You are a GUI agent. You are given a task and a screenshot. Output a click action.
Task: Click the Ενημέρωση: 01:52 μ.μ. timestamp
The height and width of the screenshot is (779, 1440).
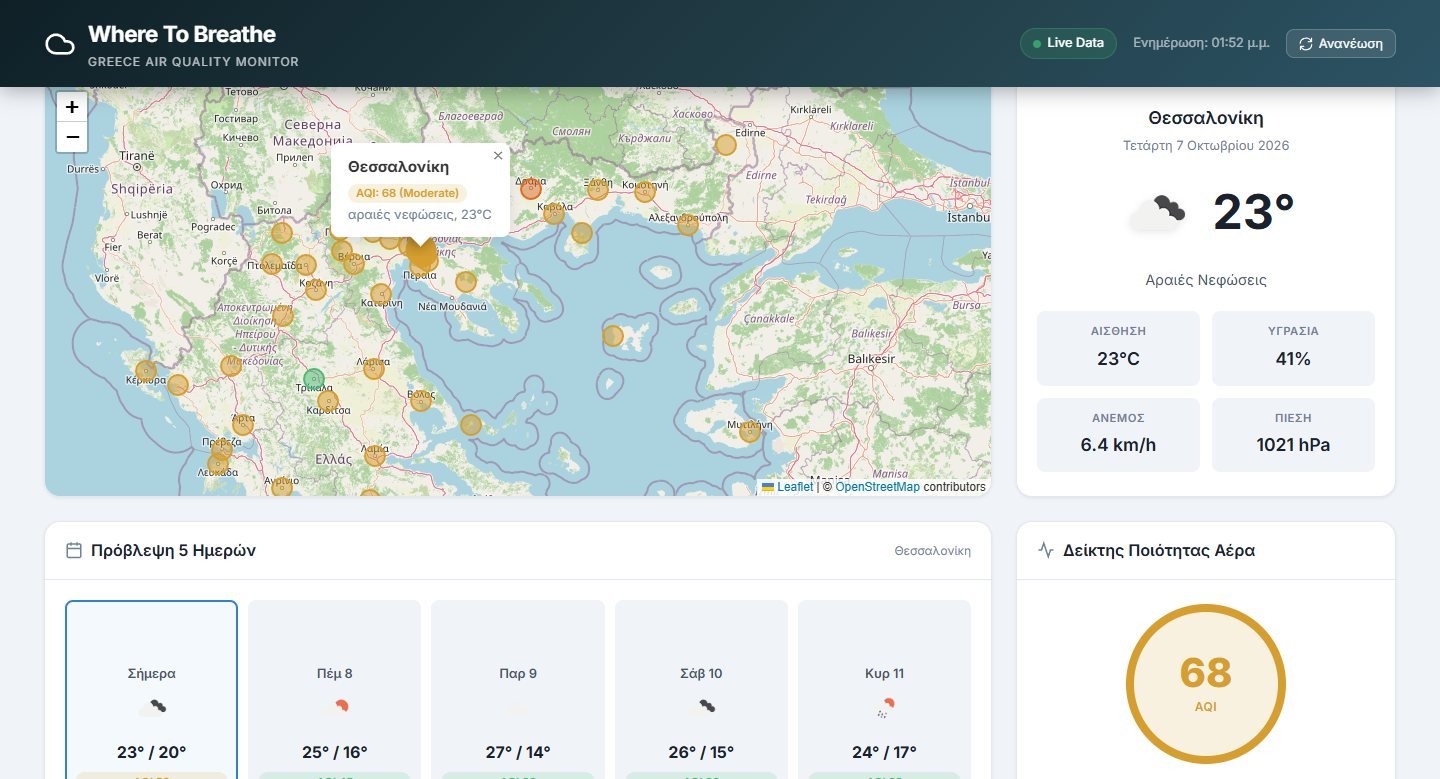point(1201,44)
